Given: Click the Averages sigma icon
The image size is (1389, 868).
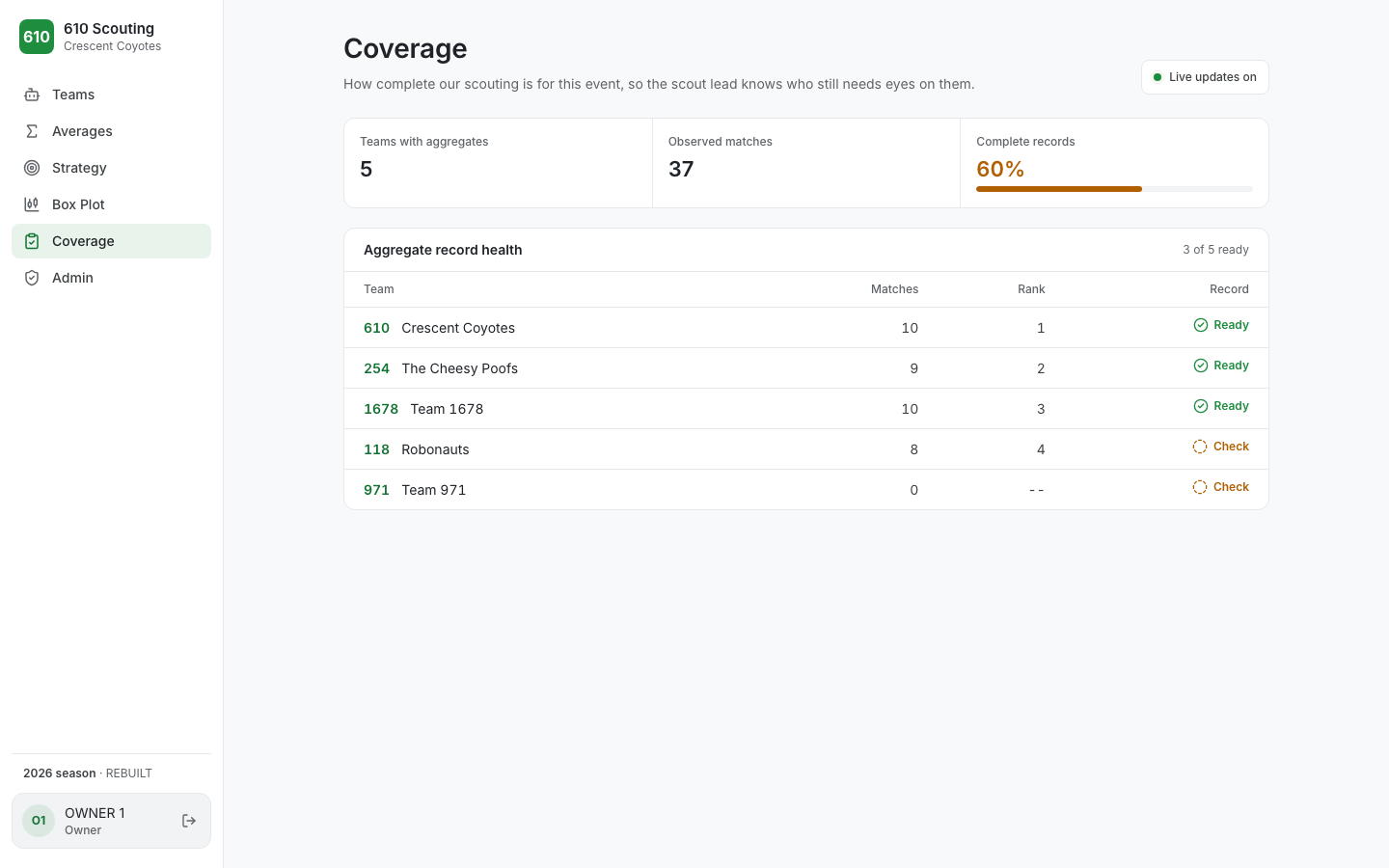Looking at the screenshot, I should coord(32,131).
